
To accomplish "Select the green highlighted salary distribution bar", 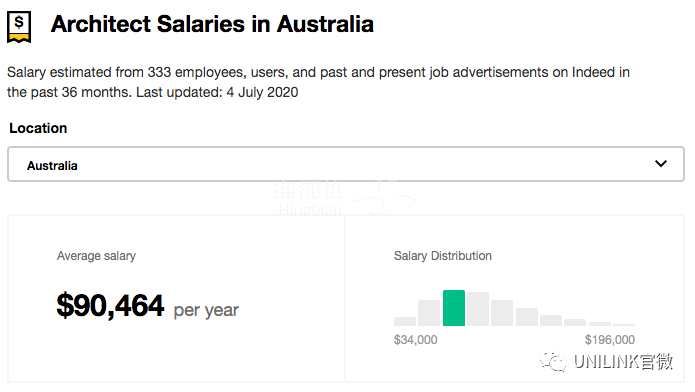I will [x=454, y=308].
